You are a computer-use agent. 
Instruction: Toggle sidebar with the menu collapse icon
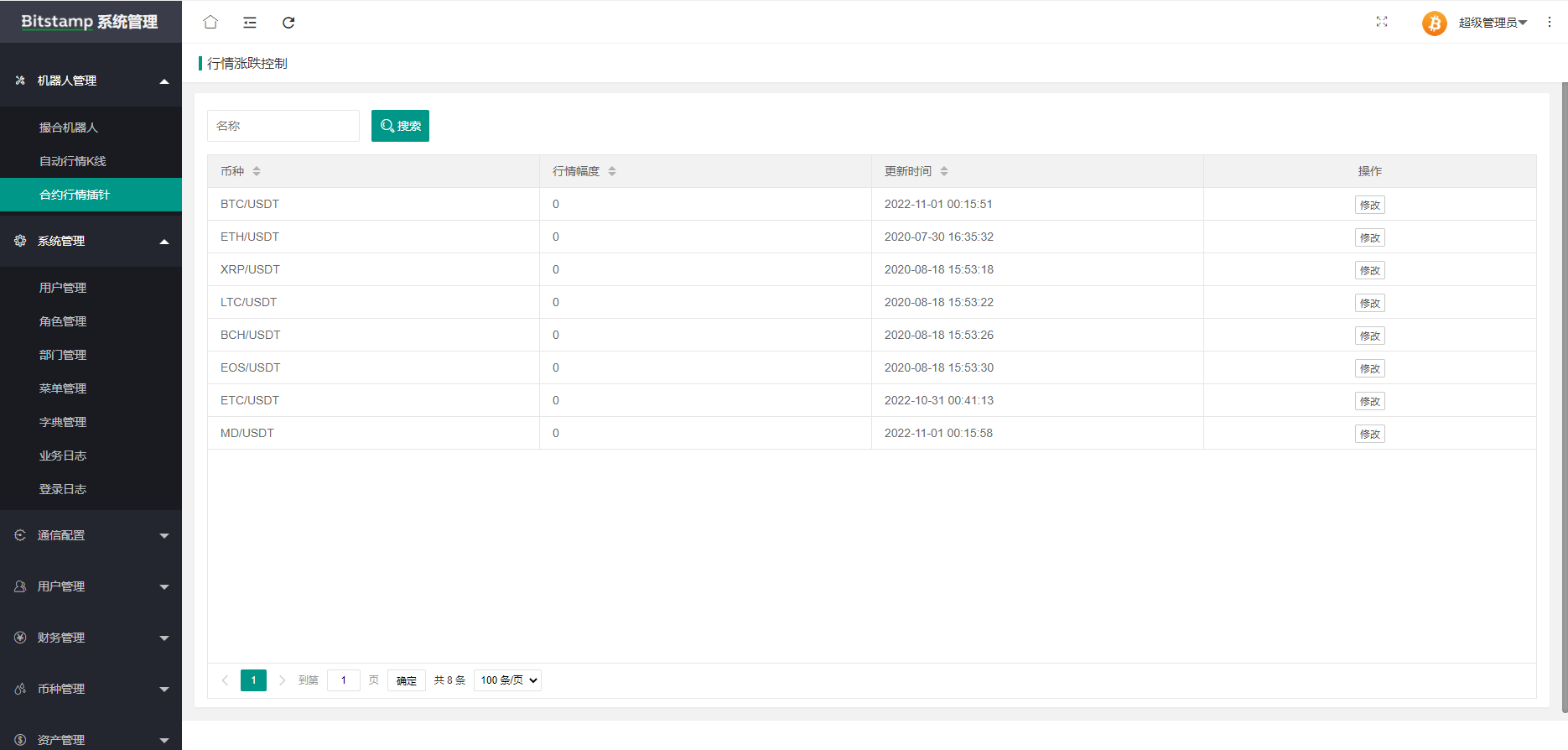coord(250,23)
